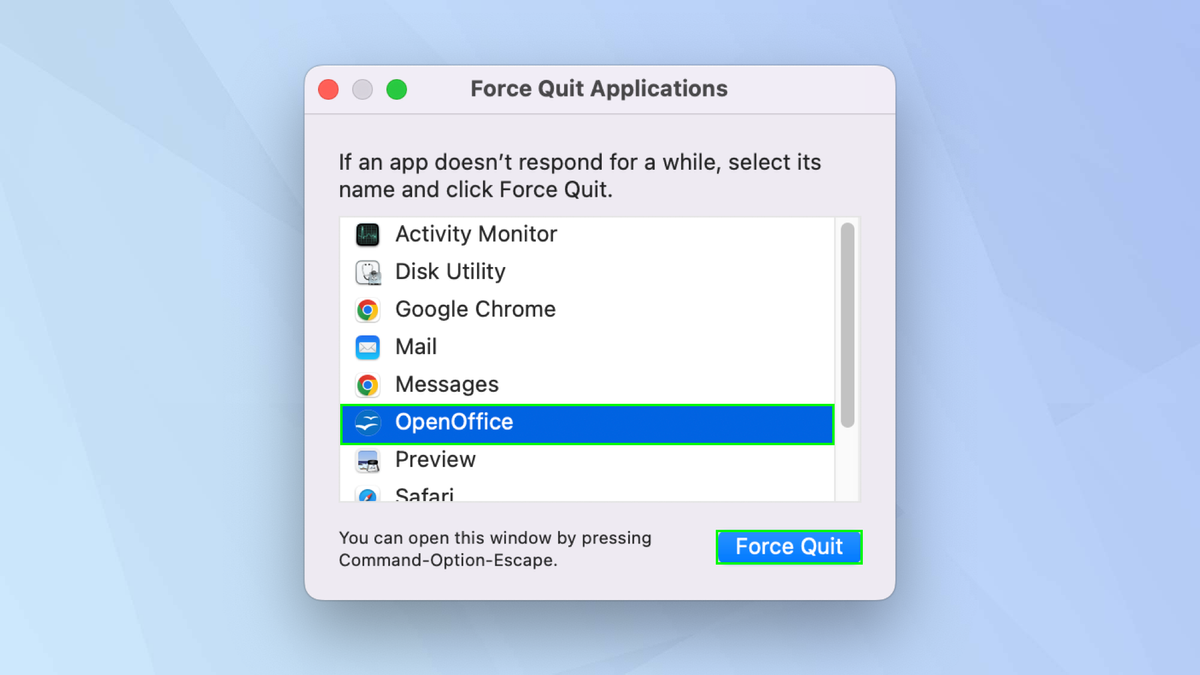Image resolution: width=1200 pixels, height=675 pixels.
Task: Click the green zoom traffic light
Action: (396, 89)
